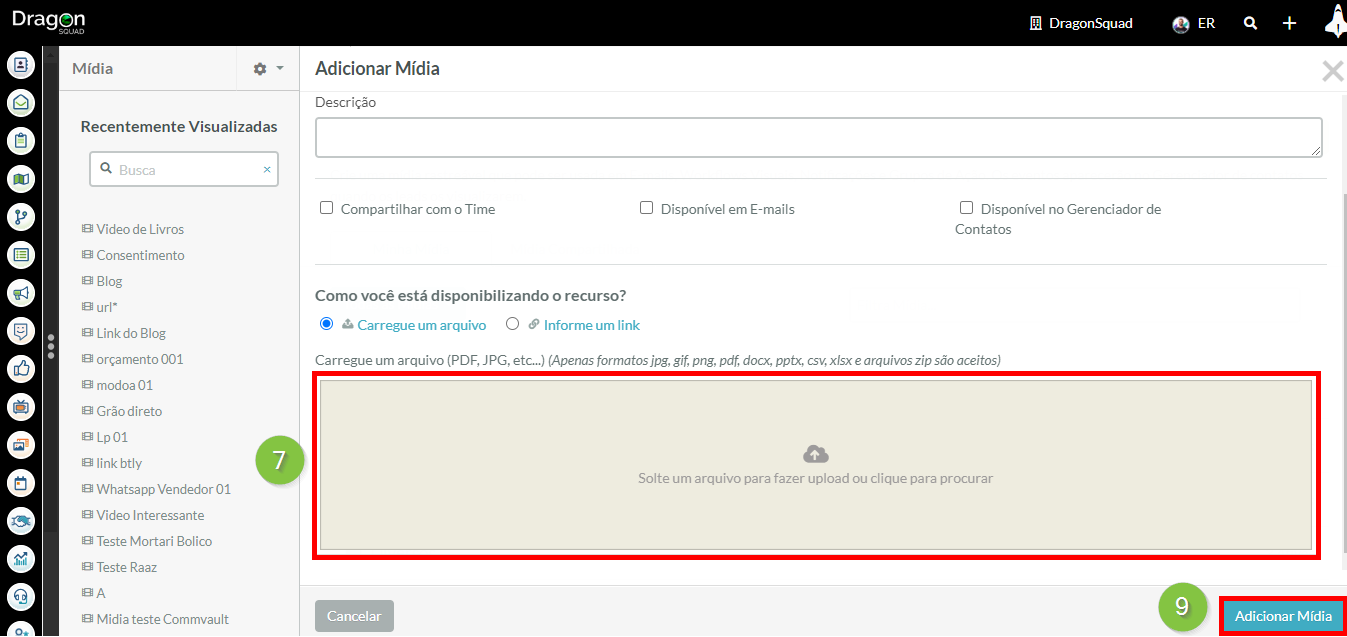Open Video de Livros media item
This screenshot has height=637, width=1347.
pos(140,229)
